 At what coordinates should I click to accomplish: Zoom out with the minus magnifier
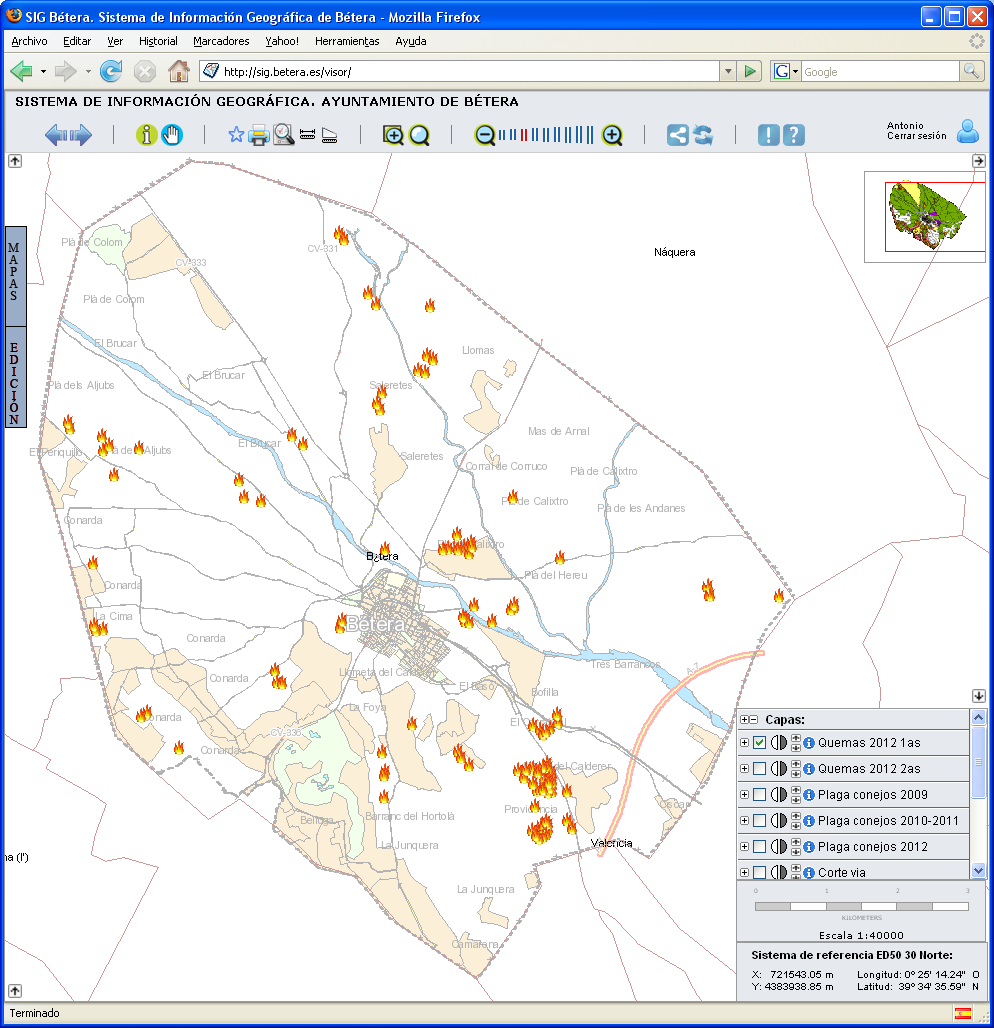(485, 135)
